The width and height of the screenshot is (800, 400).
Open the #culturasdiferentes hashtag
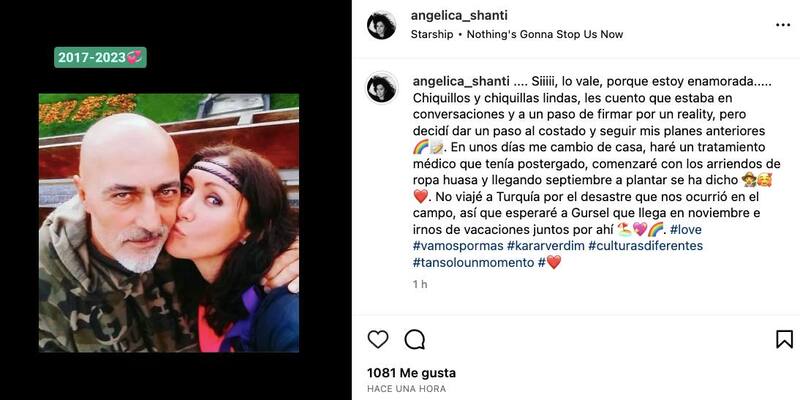pos(645,246)
